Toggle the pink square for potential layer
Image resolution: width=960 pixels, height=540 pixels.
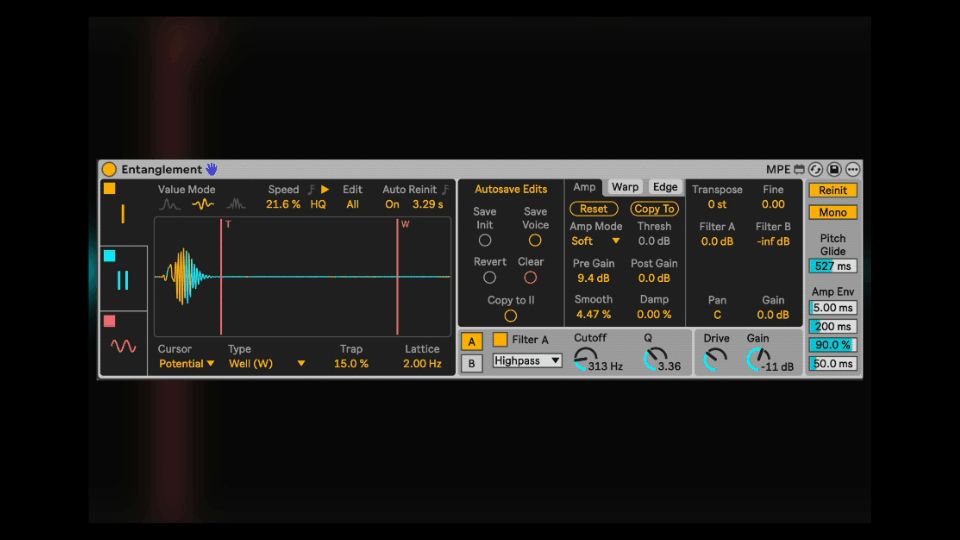pos(110,321)
